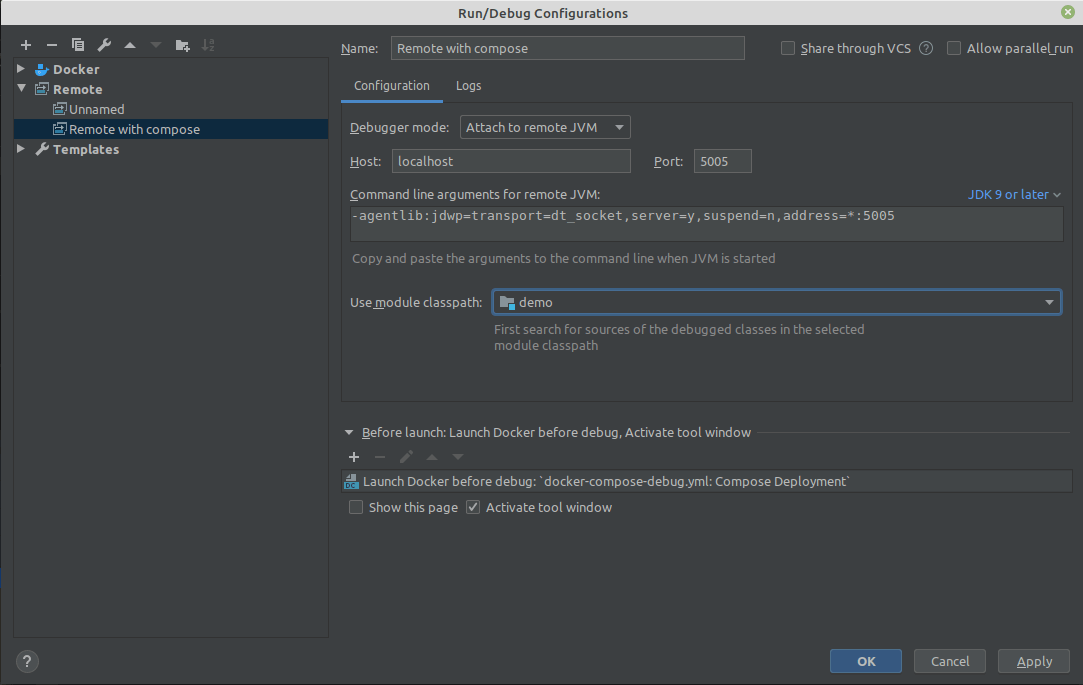This screenshot has width=1083, height=685.
Task: Expand the Templates tree node
Action: coord(20,149)
